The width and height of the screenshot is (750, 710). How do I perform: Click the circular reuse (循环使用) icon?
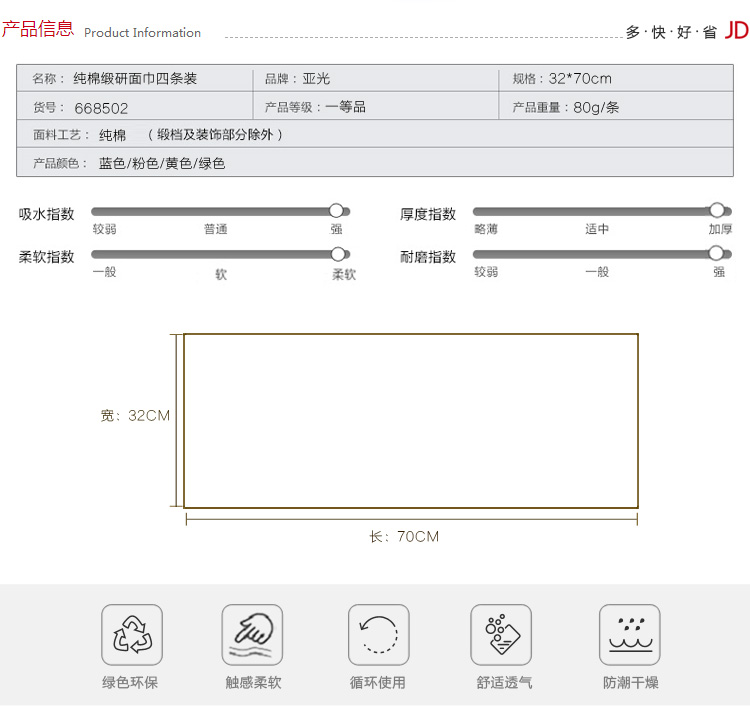(x=379, y=634)
